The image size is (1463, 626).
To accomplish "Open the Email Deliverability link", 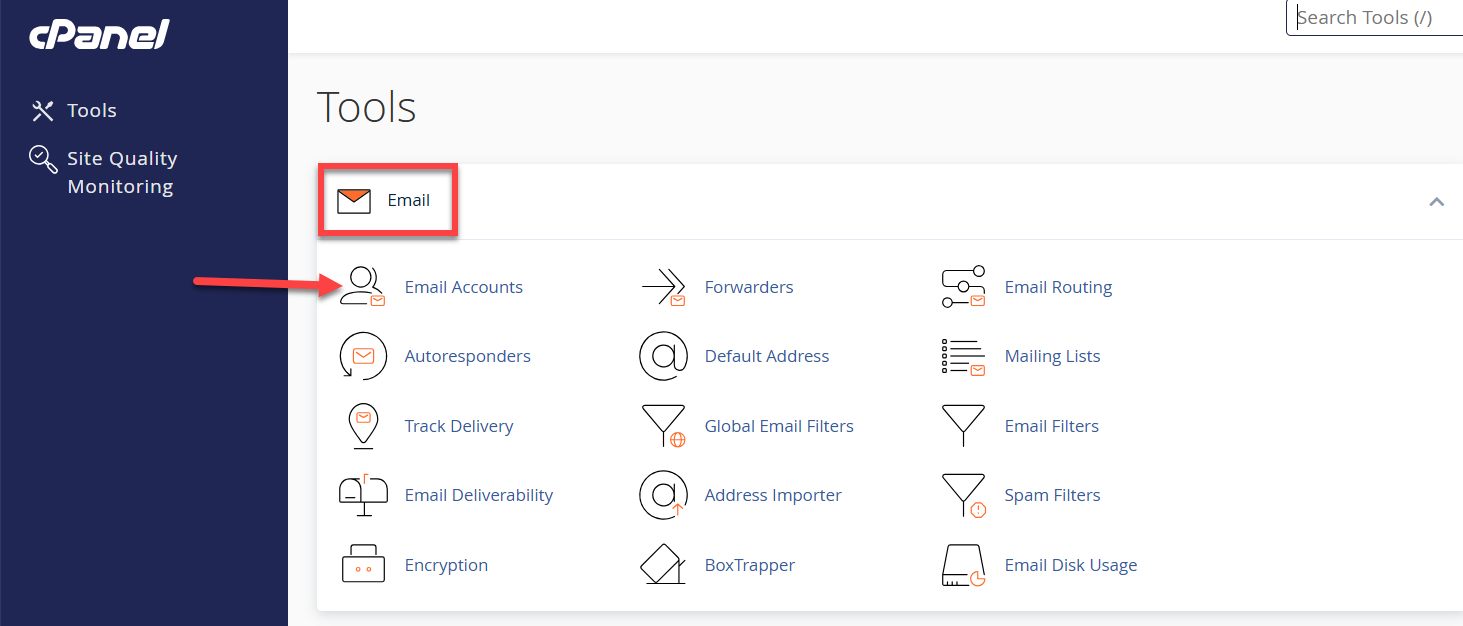I will tap(479, 495).
